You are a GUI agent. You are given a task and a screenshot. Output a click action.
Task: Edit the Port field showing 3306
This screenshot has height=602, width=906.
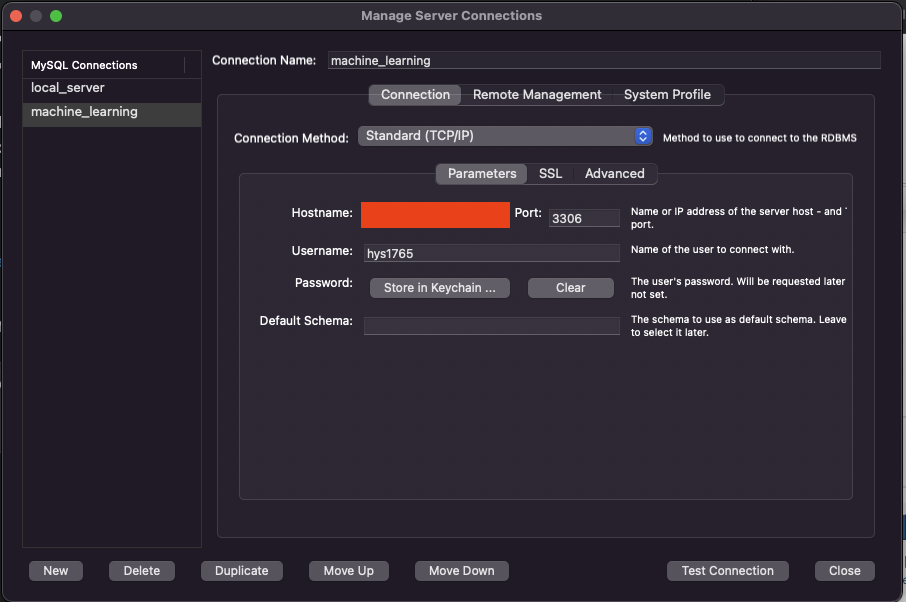click(x=584, y=218)
